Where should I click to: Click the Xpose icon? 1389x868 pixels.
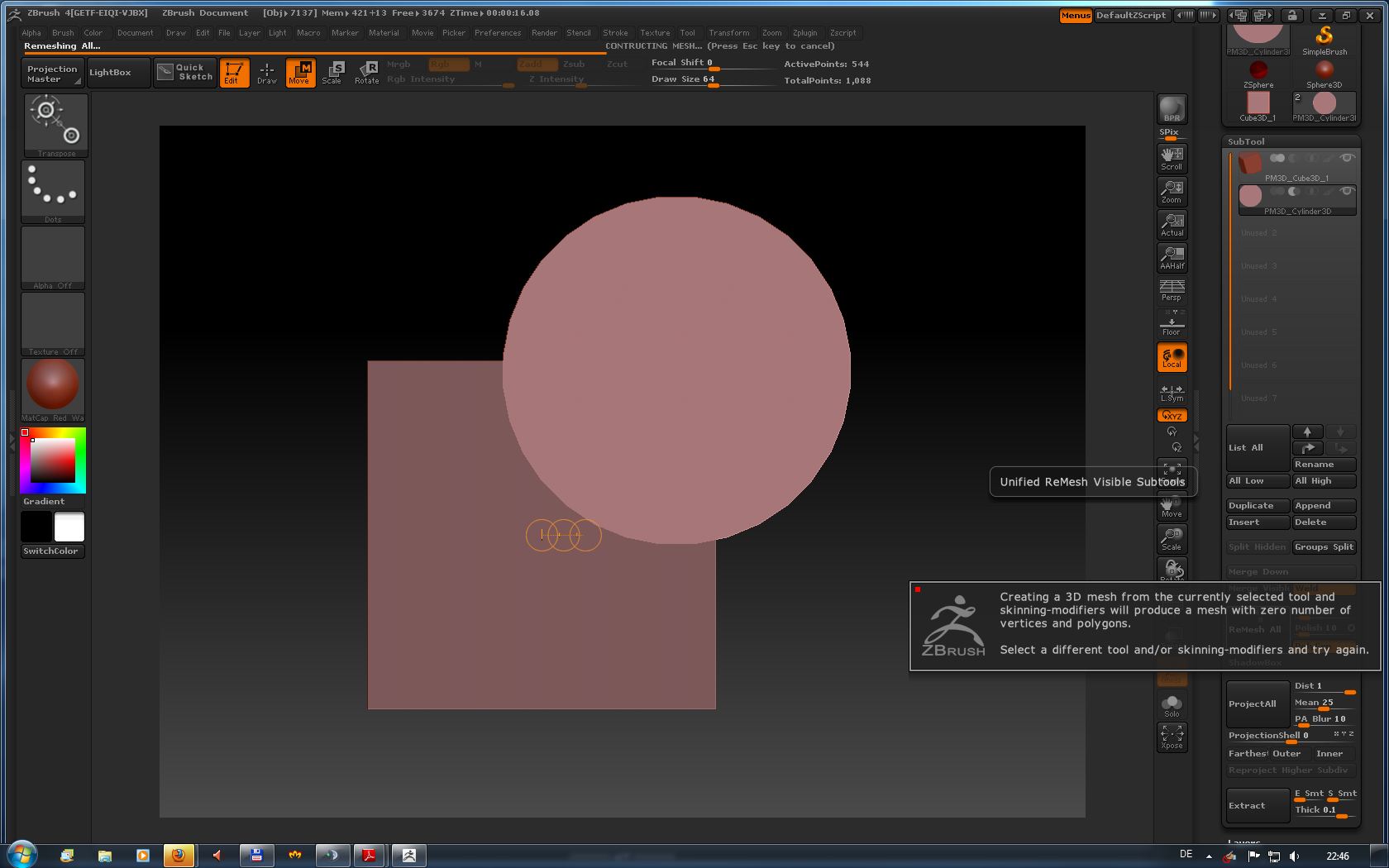(1172, 737)
